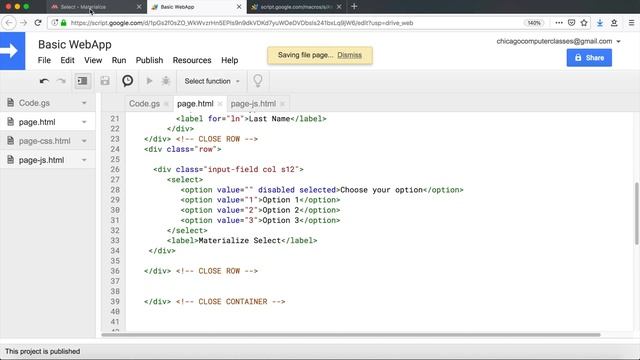Open the Run menu
The width and height of the screenshot is (640, 360).
coord(119,60)
